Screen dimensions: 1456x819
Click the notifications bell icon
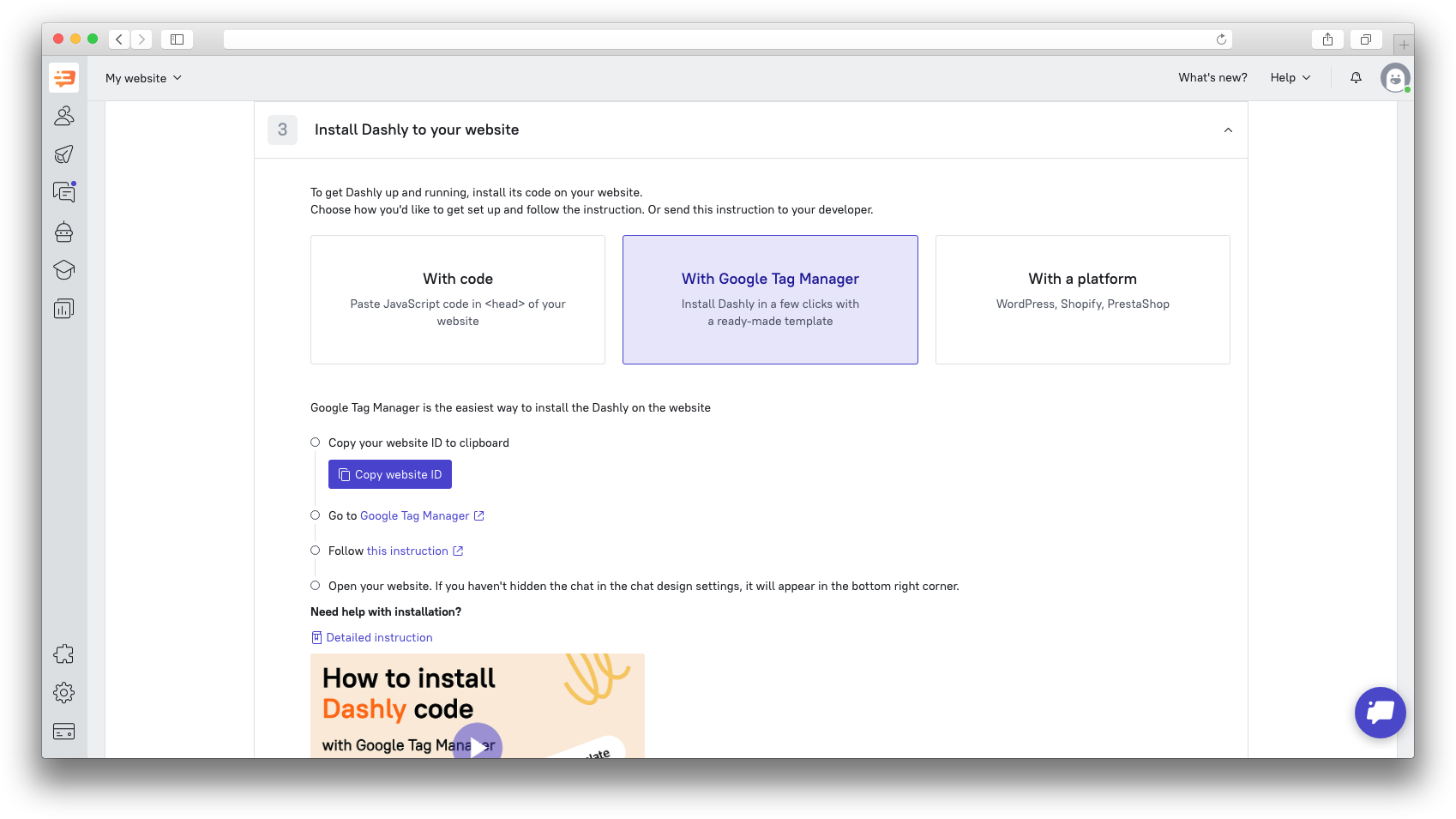coord(1356,78)
